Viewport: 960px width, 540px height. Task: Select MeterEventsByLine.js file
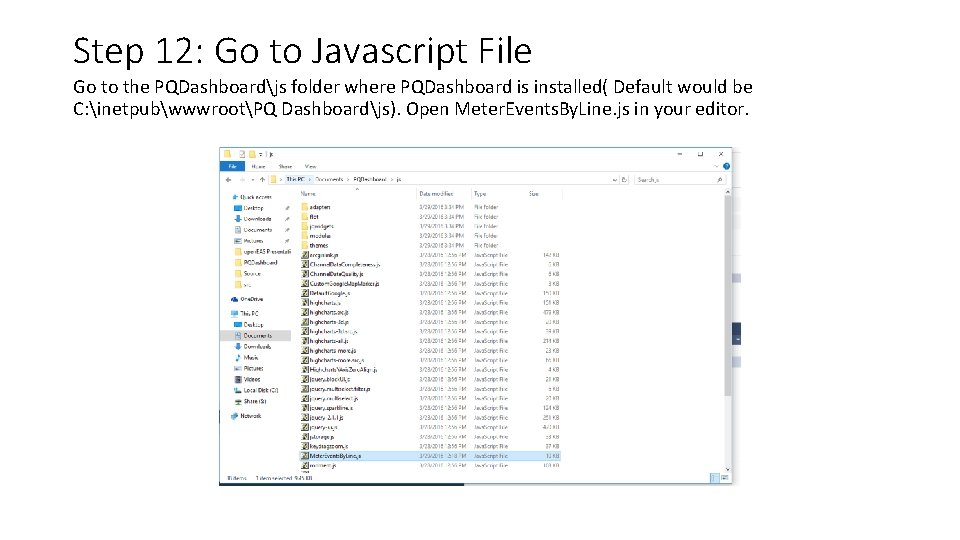point(430,456)
